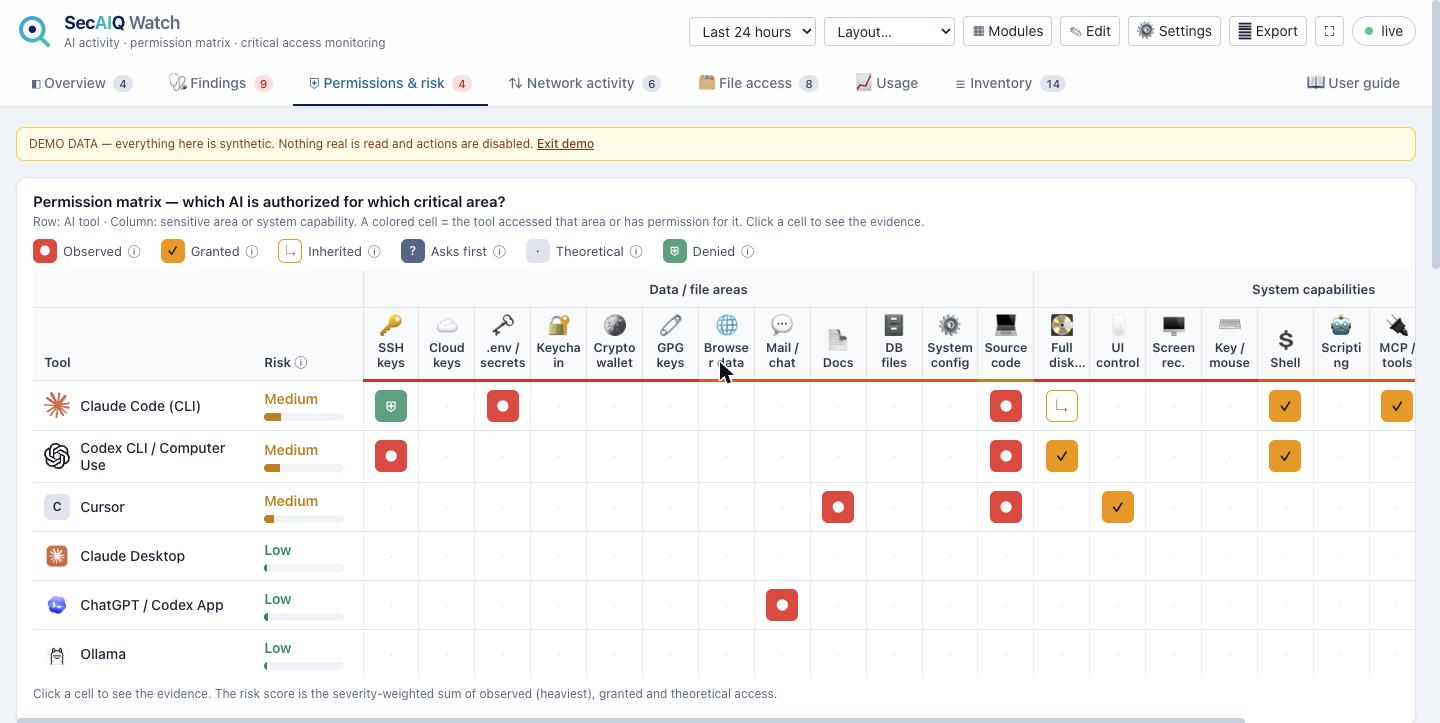Click the Full disk column icon
Image resolution: width=1440 pixels, height=723 pixels.
point(1062,325)
